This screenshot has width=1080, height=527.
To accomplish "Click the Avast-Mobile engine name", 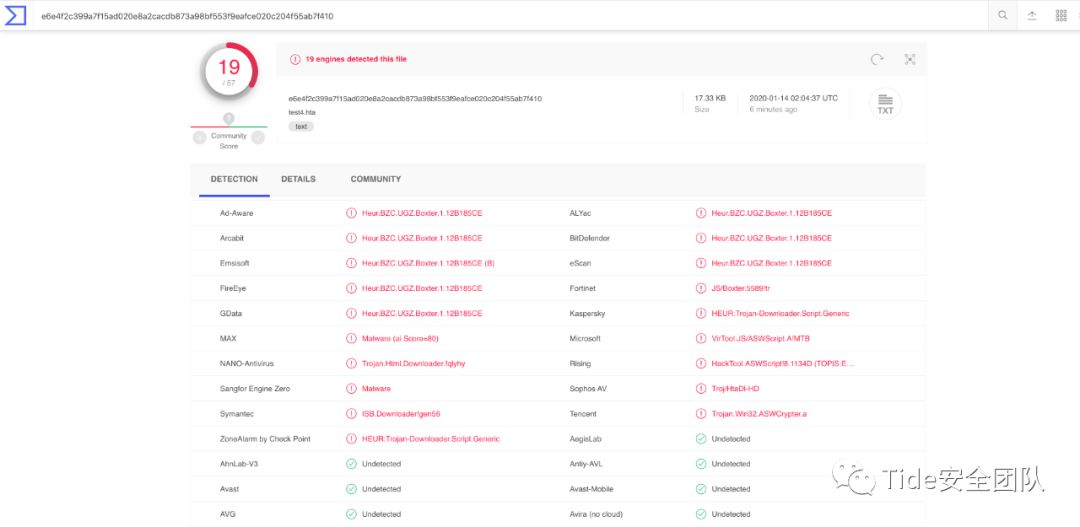I will pos(591,489).
